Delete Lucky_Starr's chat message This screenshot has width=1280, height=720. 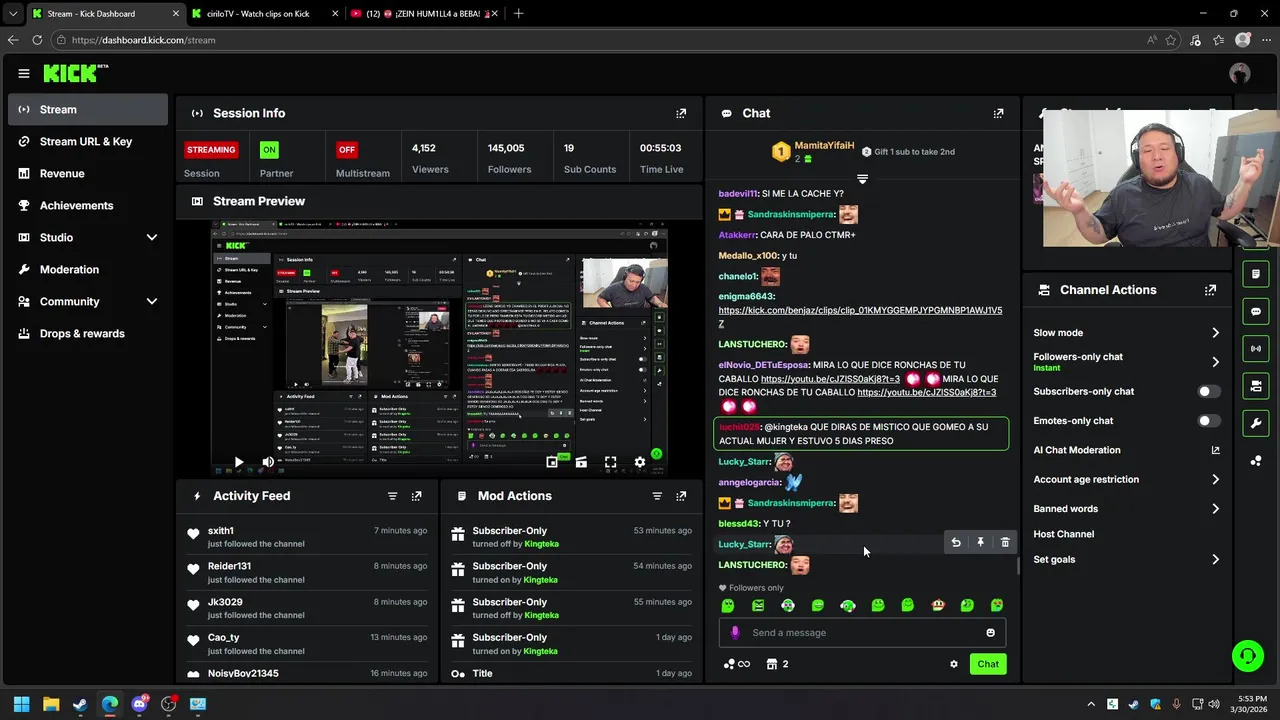click(1005, 542)
